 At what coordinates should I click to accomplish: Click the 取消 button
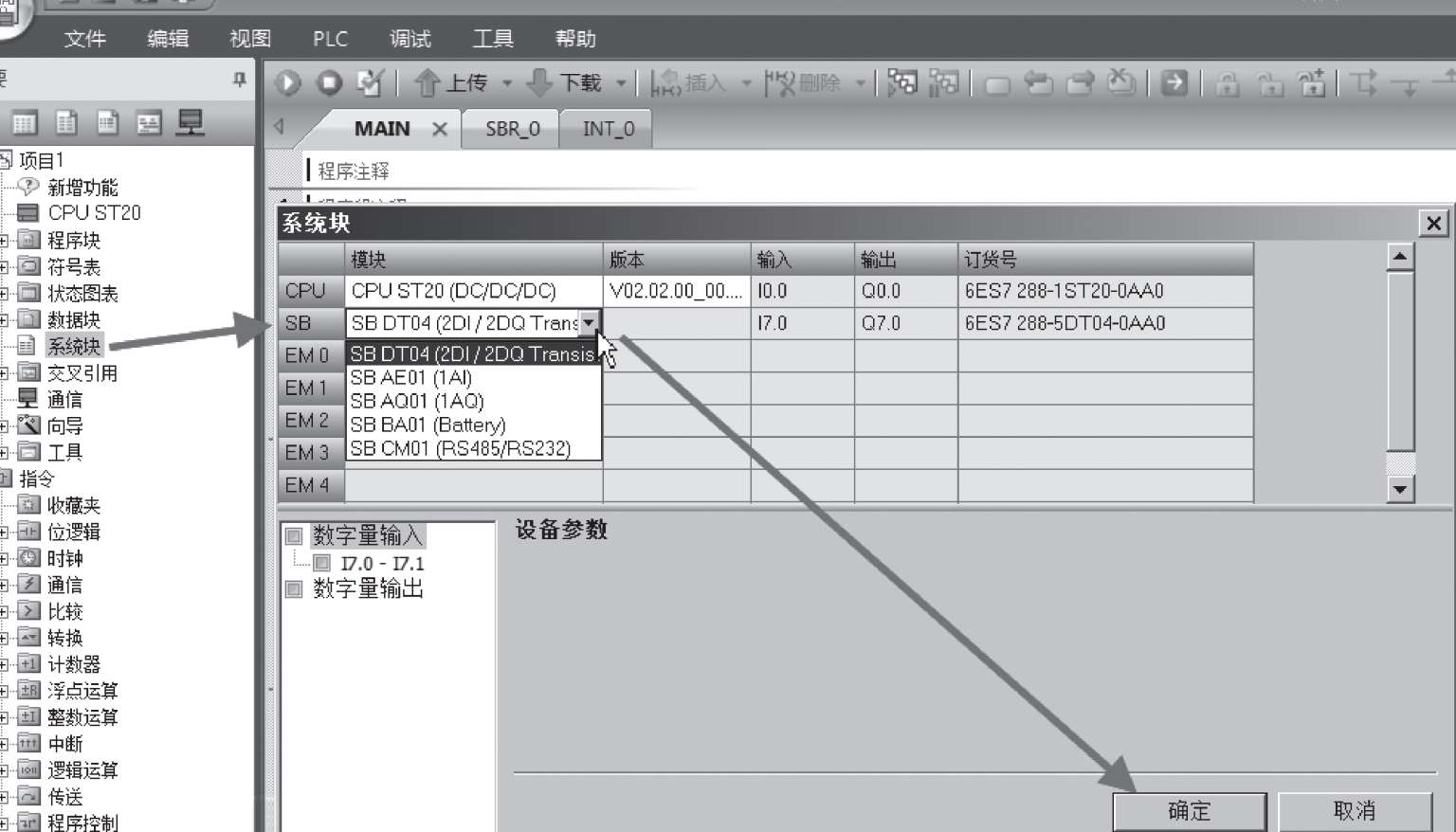point(1355,811)
